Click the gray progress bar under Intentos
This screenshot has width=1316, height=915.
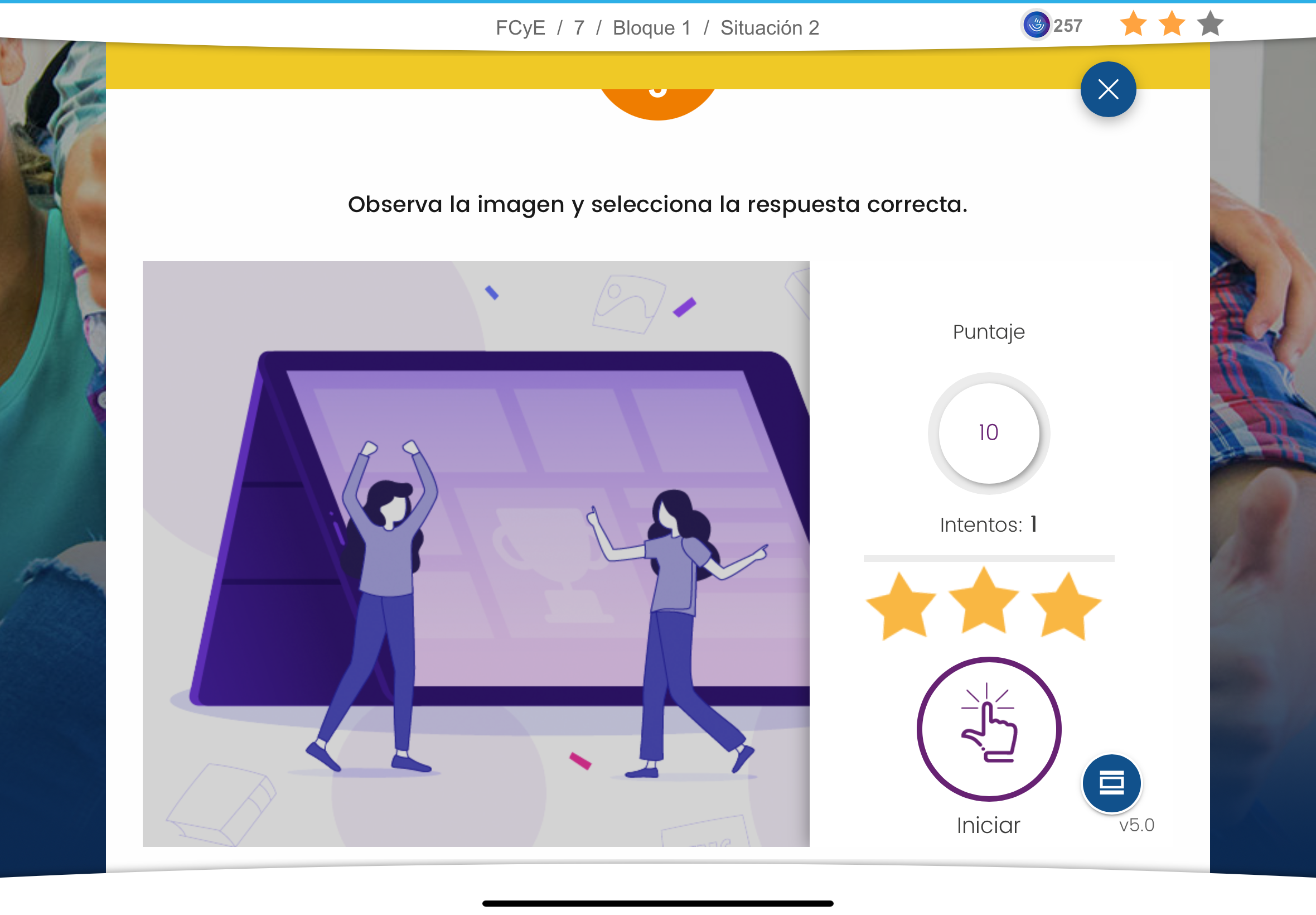coord(988,558)
